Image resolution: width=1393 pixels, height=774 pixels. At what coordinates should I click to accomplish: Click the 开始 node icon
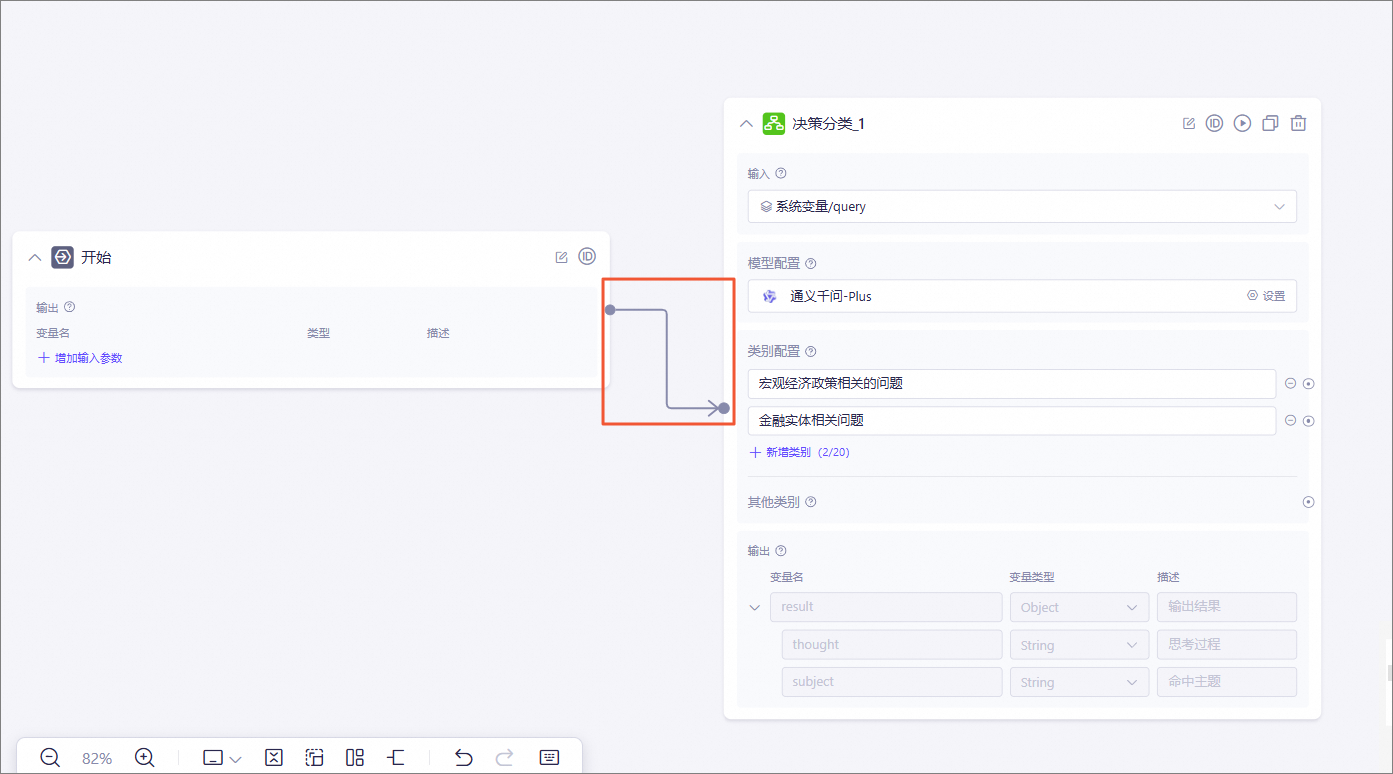[63, 257]
